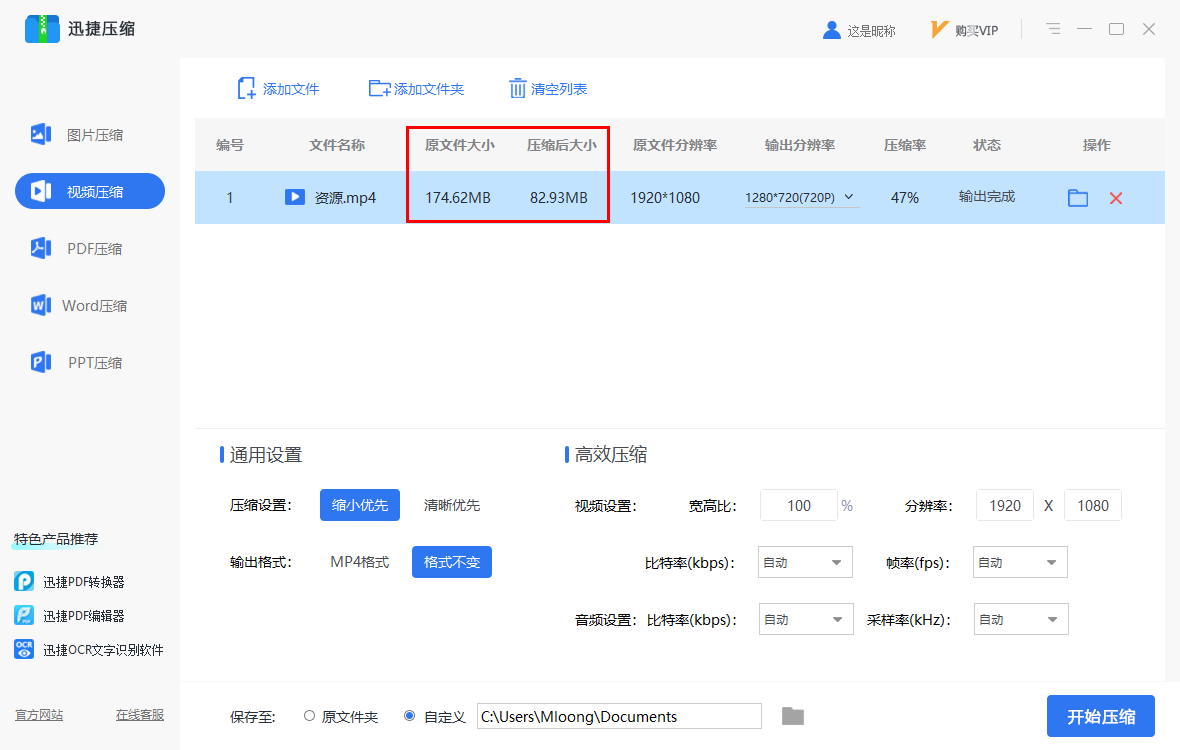Open Word压缩 from the sidebar
The height and width of the screenshot is (750, 1180).
[x=89, y=305]
